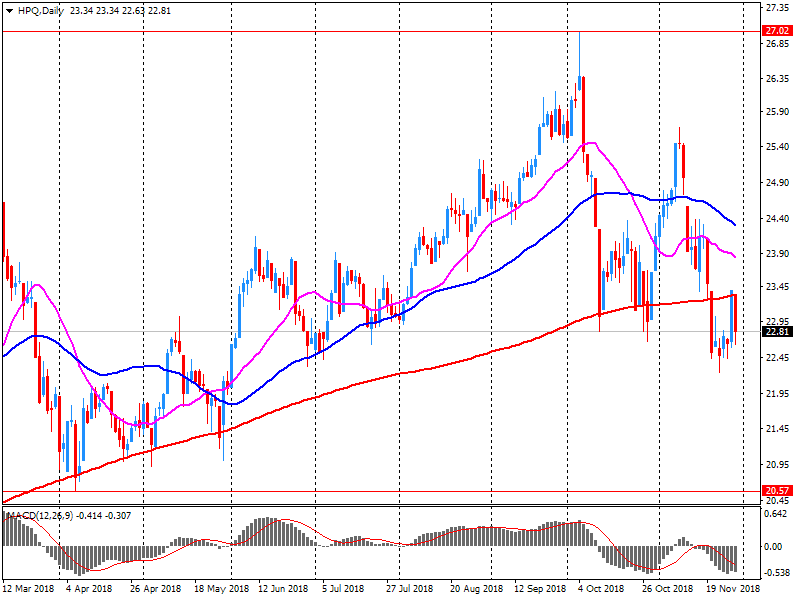Click the 21.95 price axis label
The width and height of the screenshot is (800, 600).
click(777, 393)
